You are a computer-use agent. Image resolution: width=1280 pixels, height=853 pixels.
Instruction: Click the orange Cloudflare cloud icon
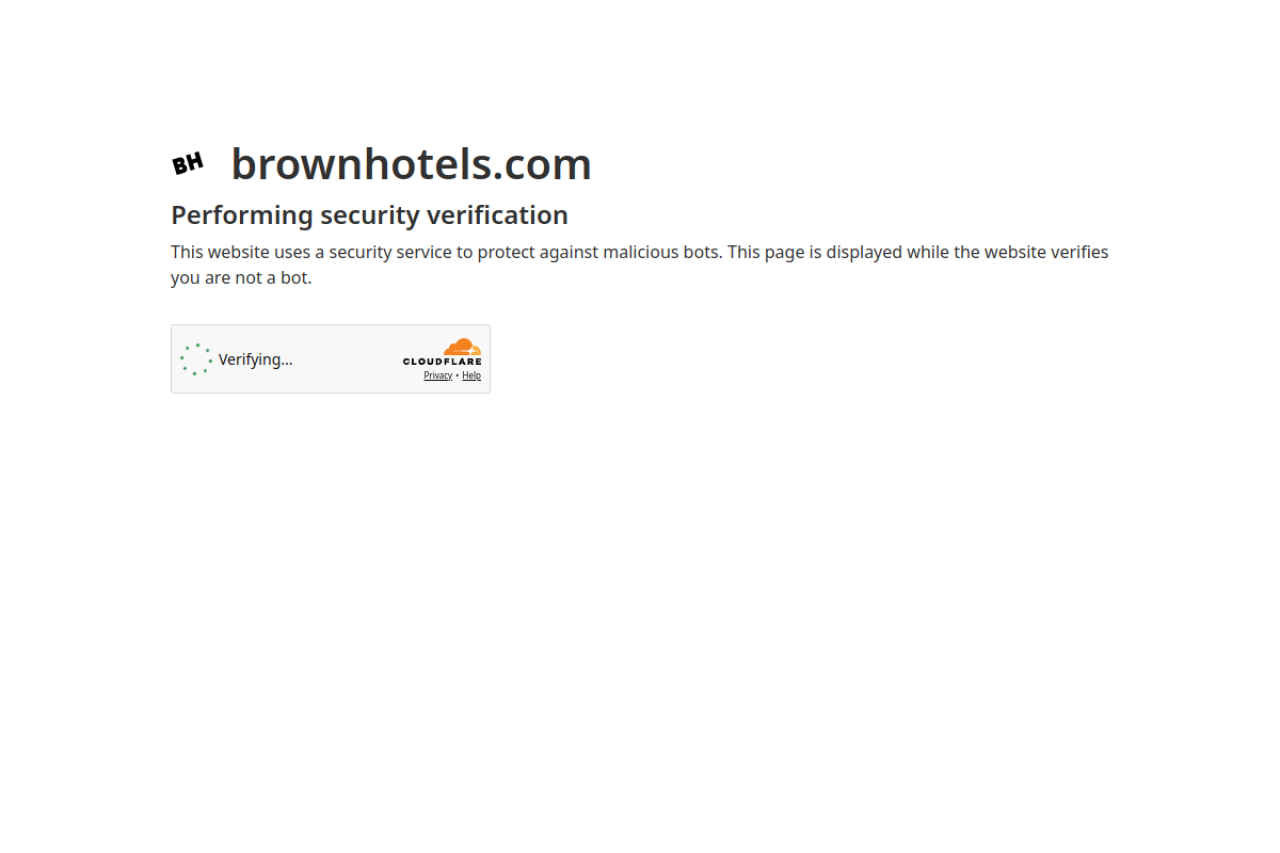462,347
